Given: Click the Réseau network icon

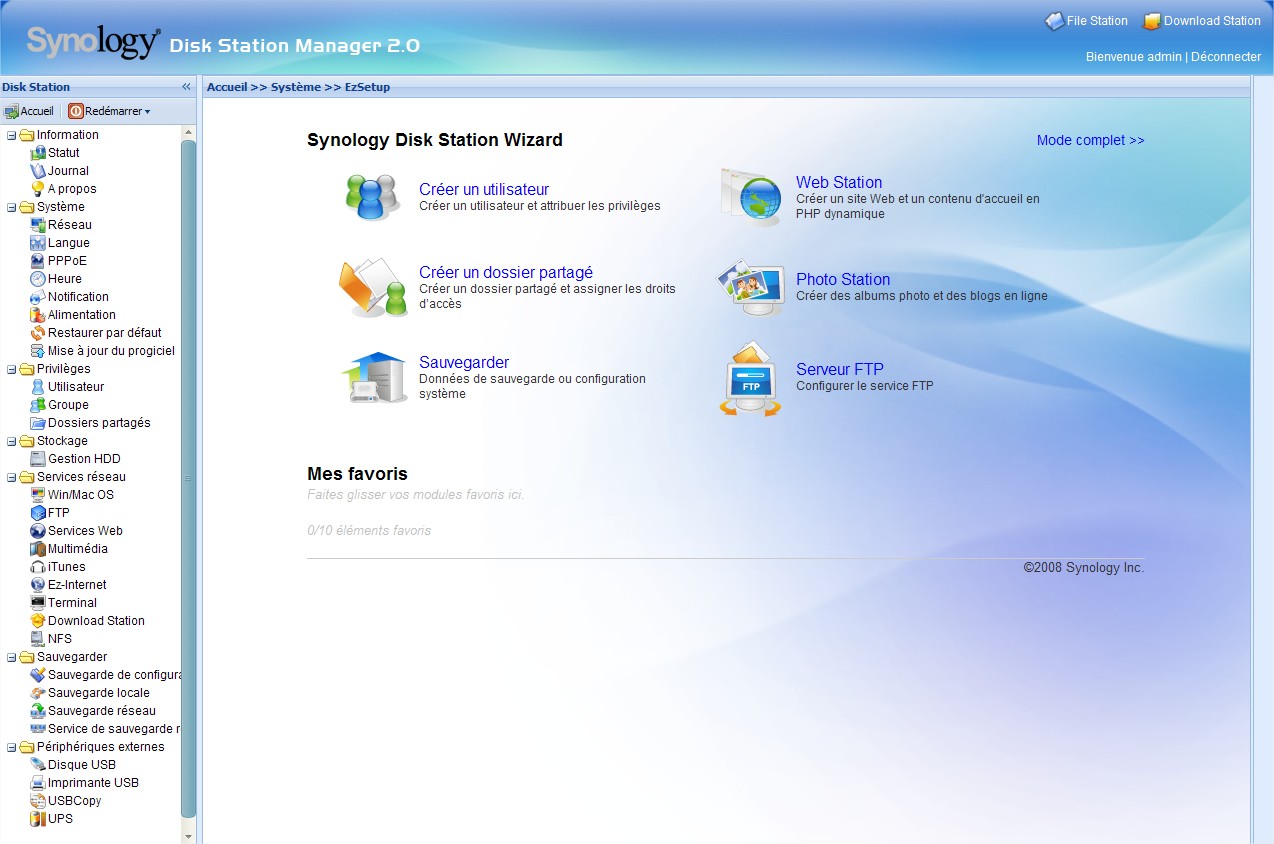Looking at the screenshot, I should click(x=38, y=225).
